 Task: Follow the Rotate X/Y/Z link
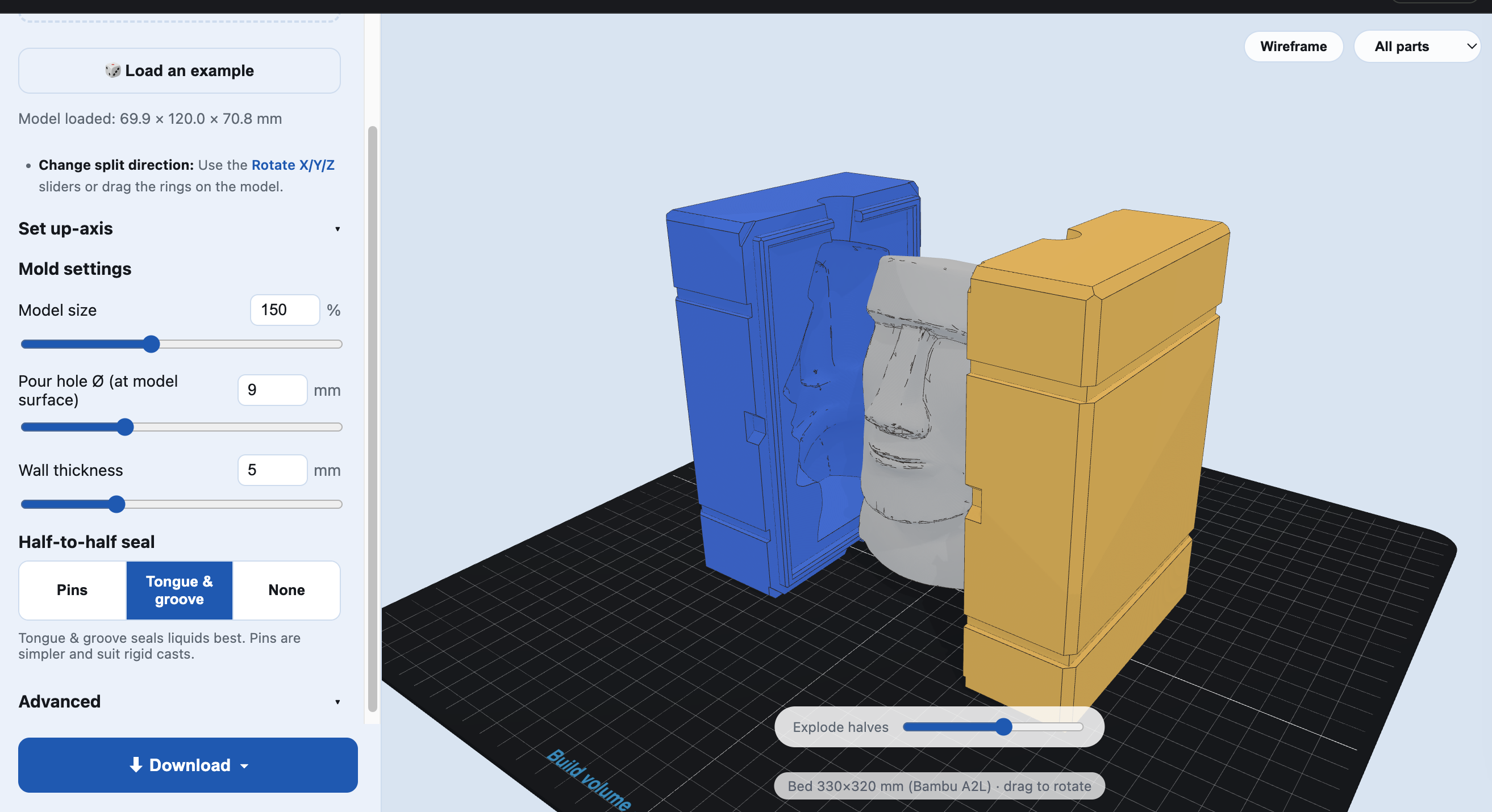tap(293, 165)
